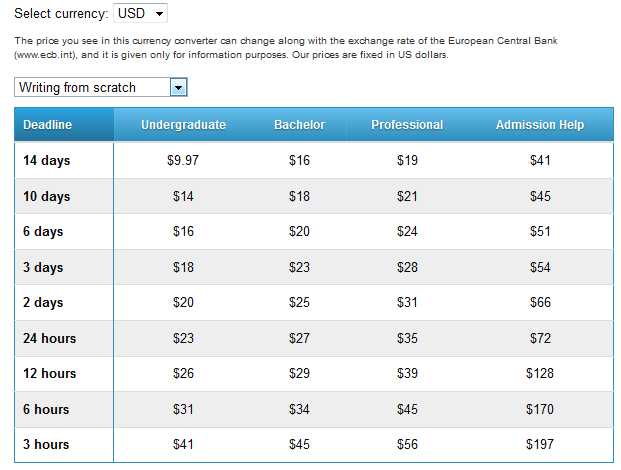Click the $72 Admission Help price

tap(540, 338)
